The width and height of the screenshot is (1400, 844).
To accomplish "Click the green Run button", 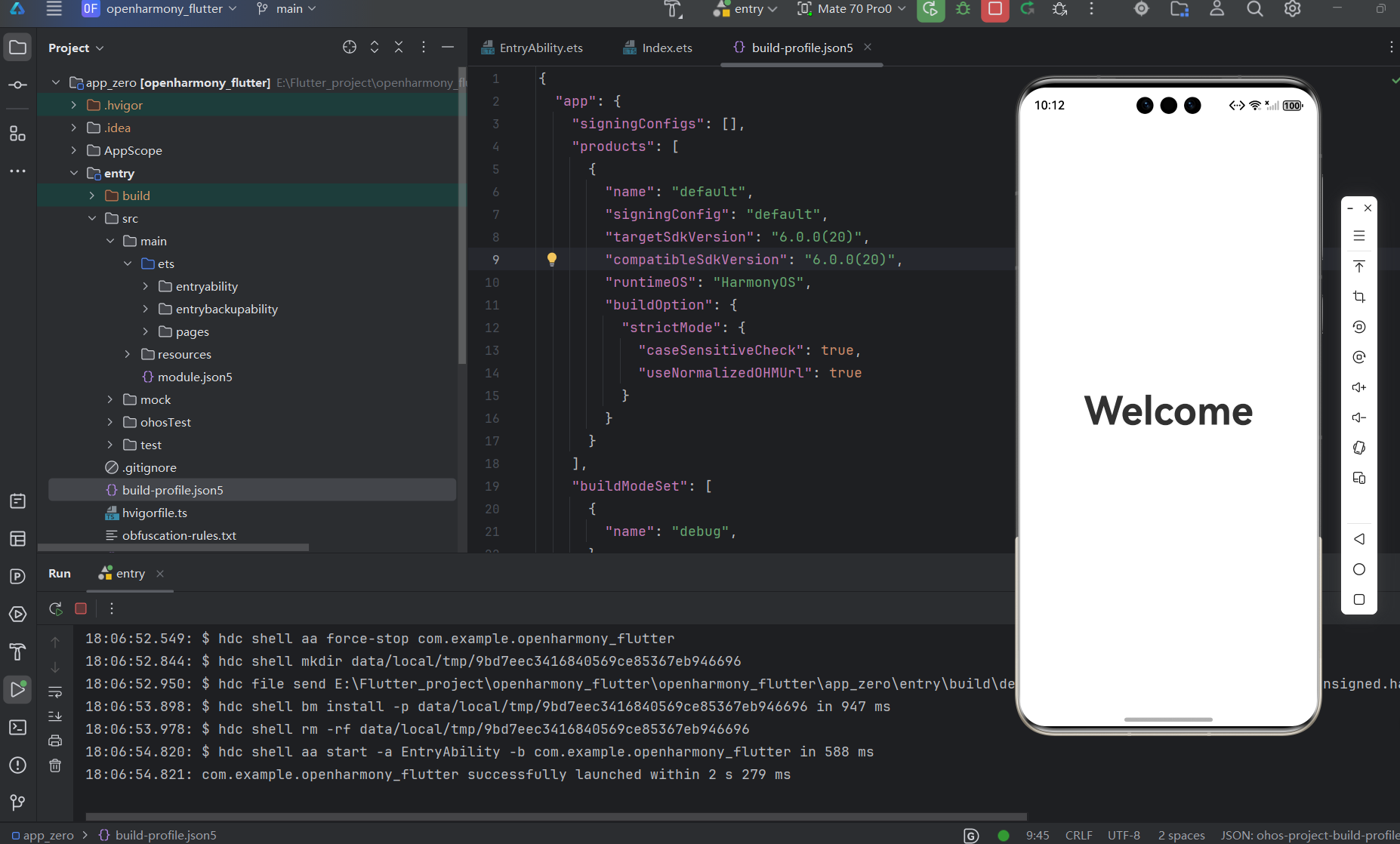I will (931, 9).
